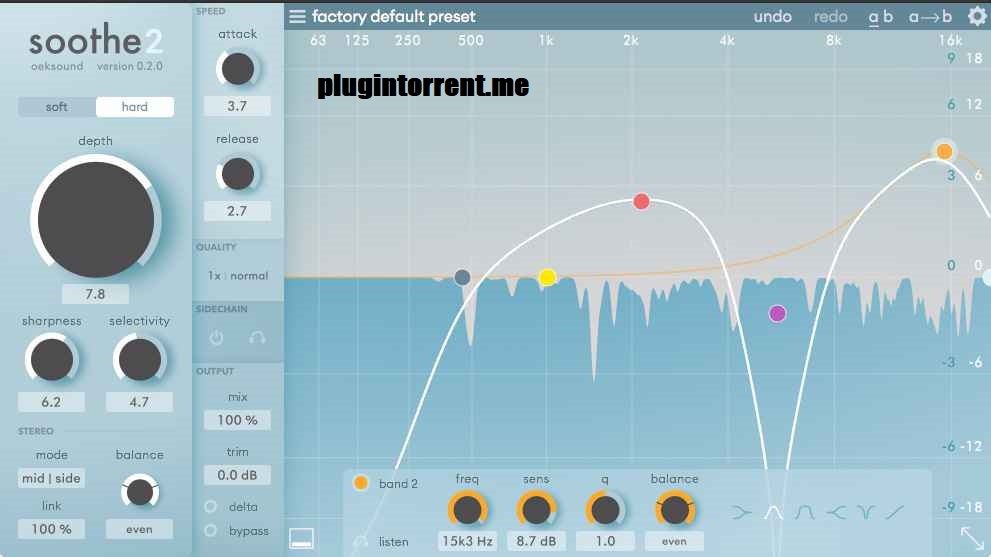Click the attack knob
The image size is (991, 557).
238,69
